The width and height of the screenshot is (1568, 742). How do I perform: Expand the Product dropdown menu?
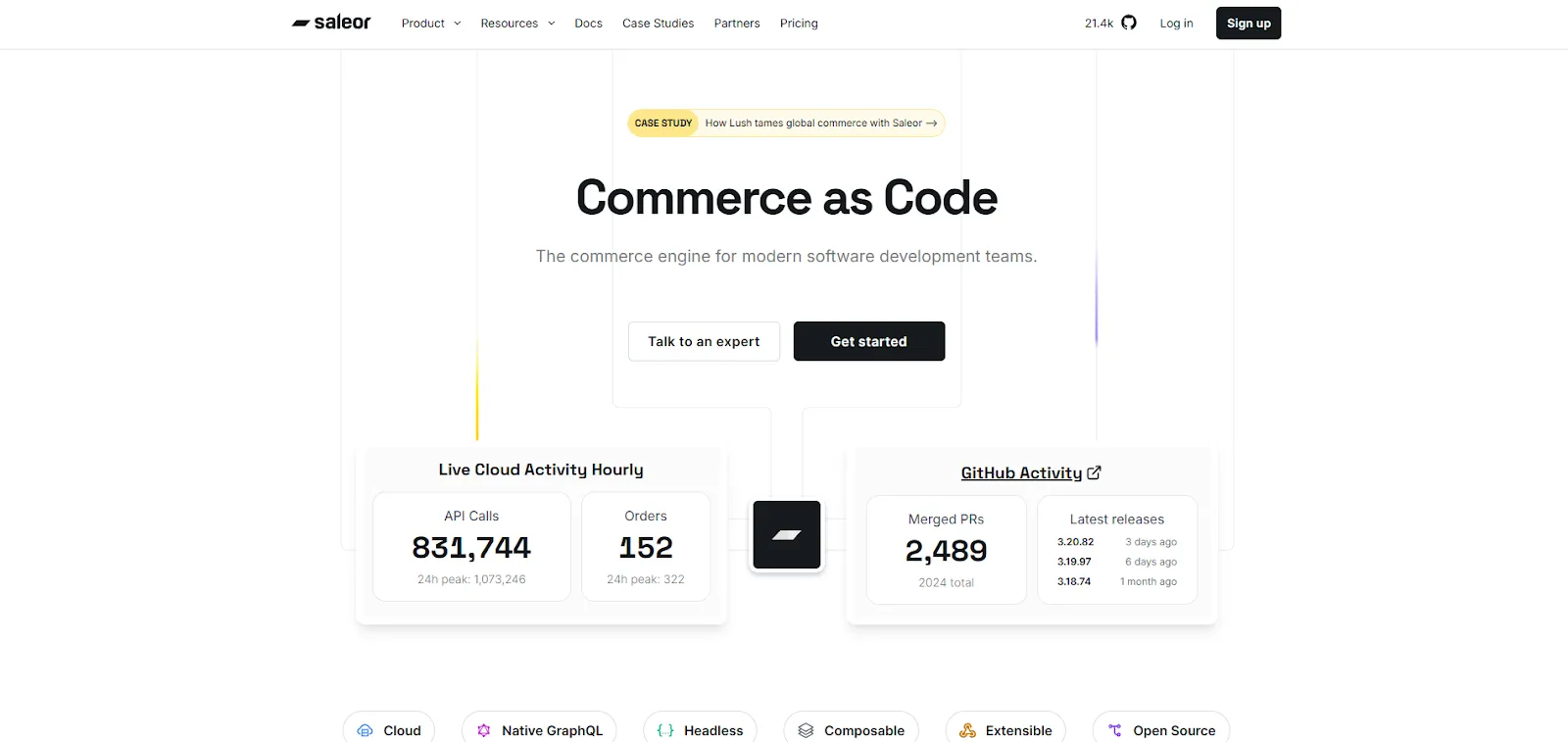click(431, 24)
